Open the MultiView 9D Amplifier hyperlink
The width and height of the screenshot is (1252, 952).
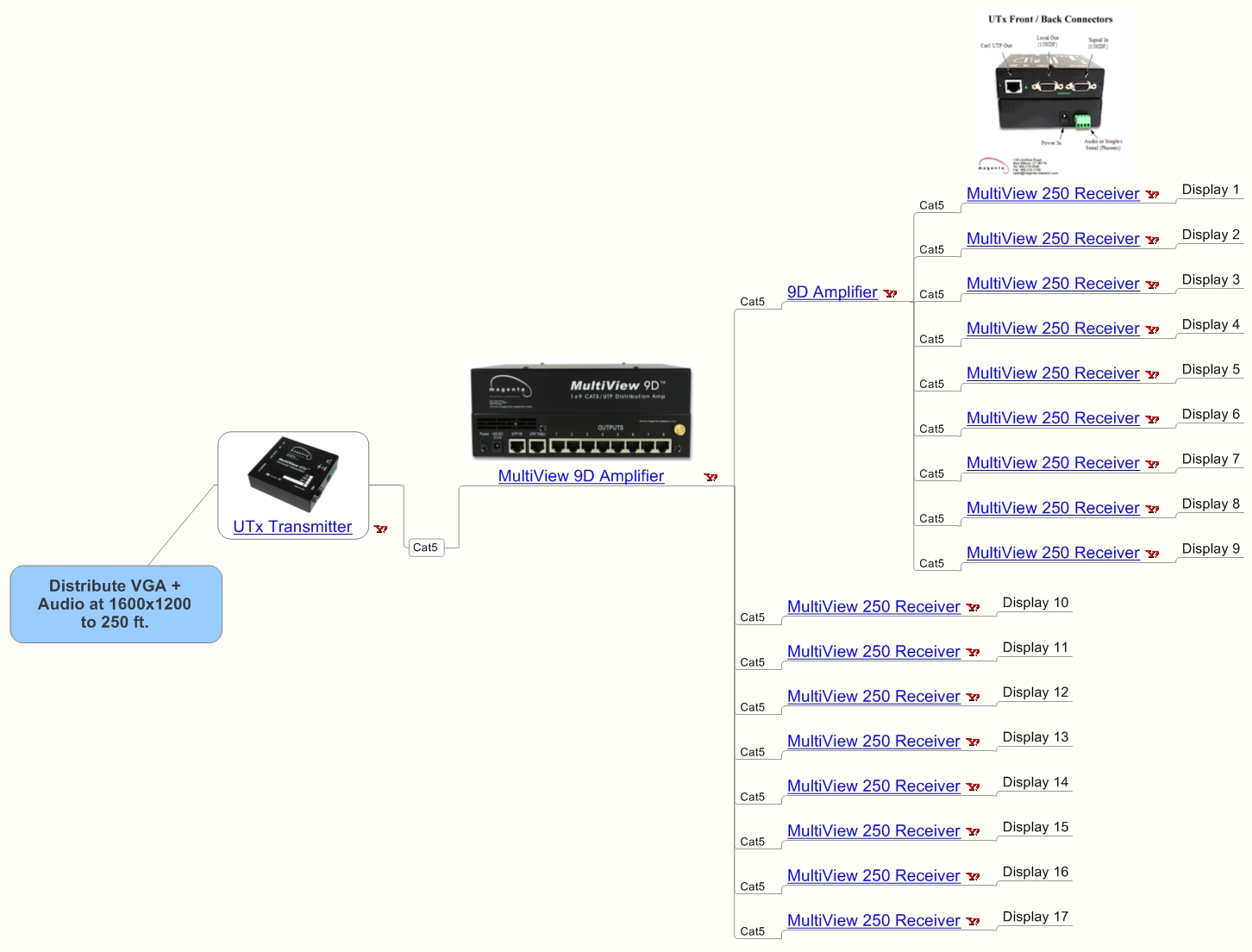coord(581,475)
